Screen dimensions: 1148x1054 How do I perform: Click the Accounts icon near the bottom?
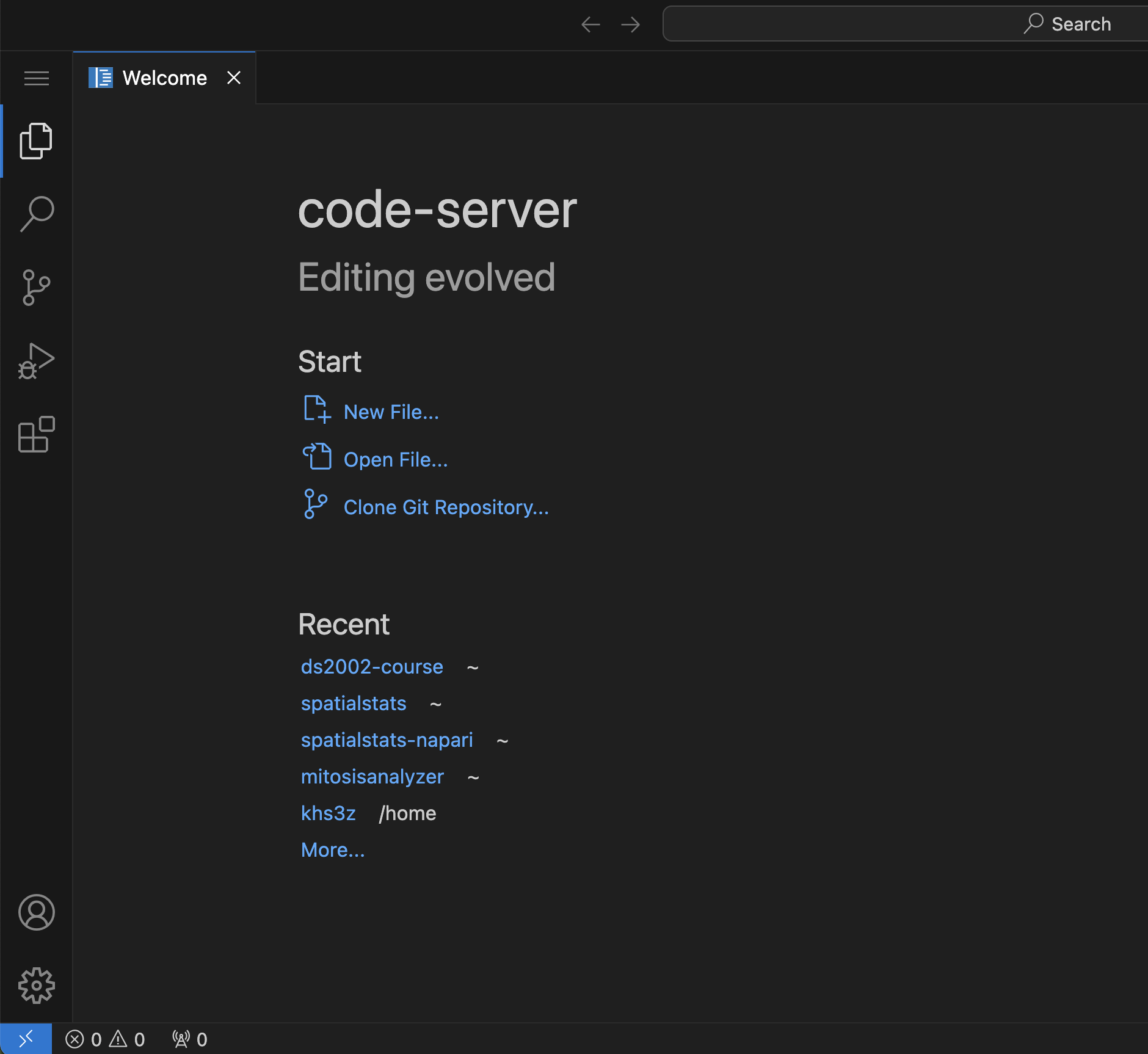[x=36, y=912]
